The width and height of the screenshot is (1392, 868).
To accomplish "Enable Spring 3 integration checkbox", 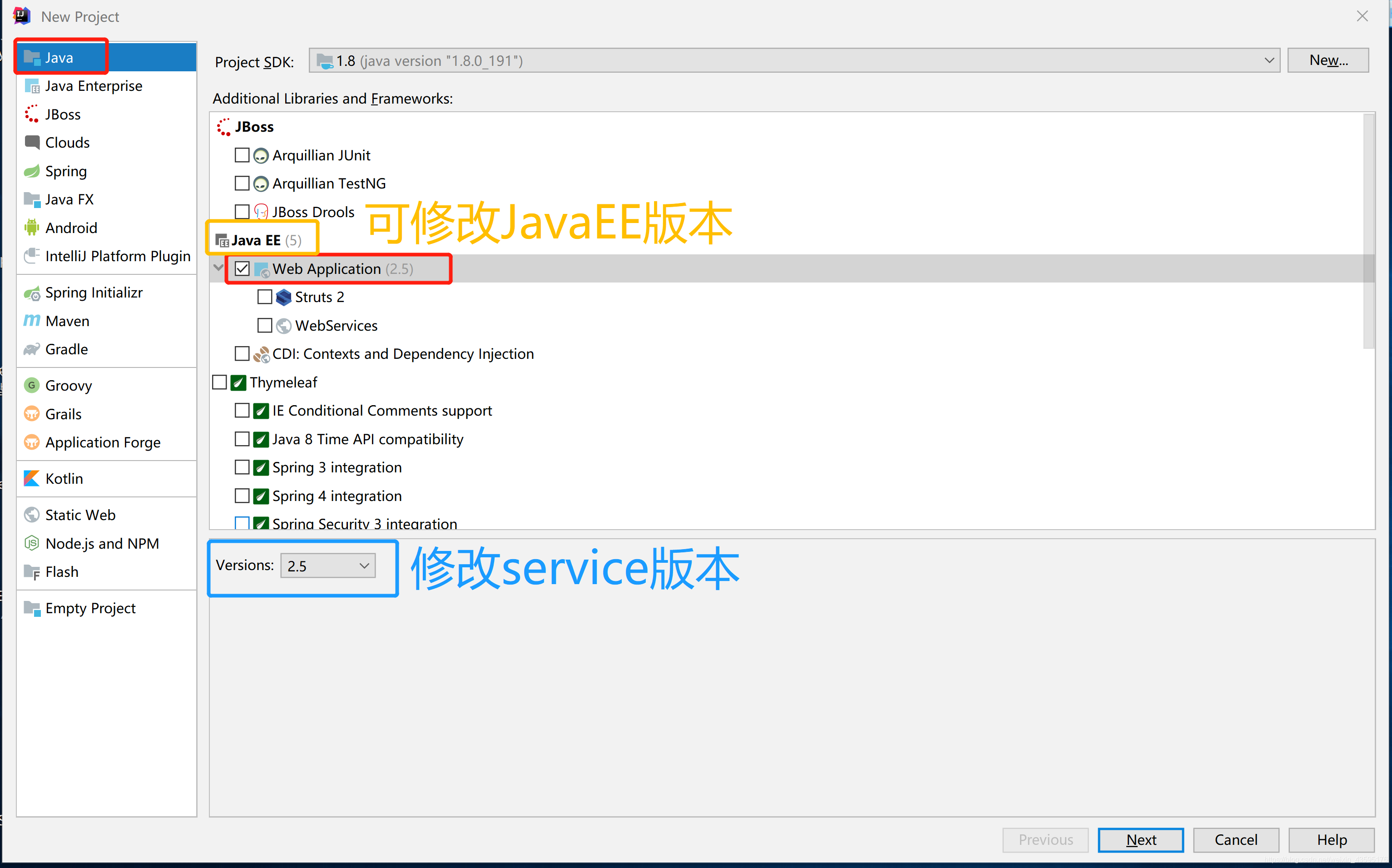I will pos(242,467).
